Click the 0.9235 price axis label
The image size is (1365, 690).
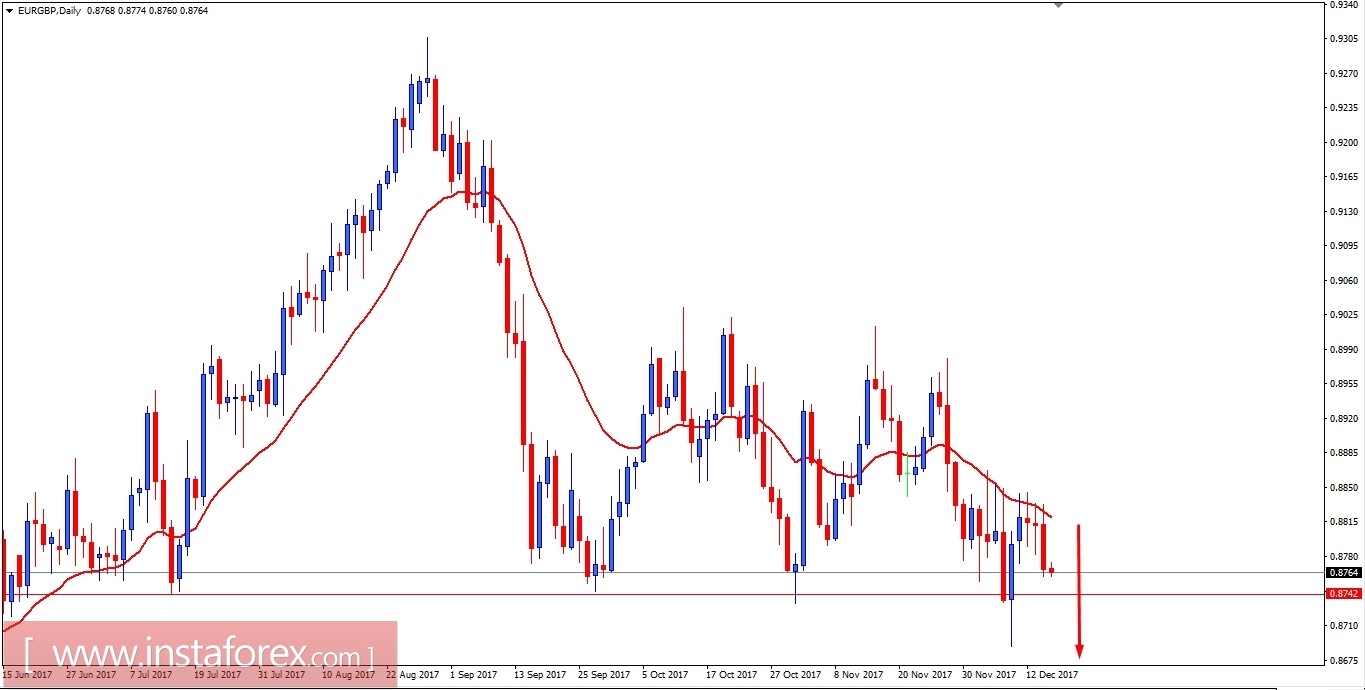(1344, 108)
